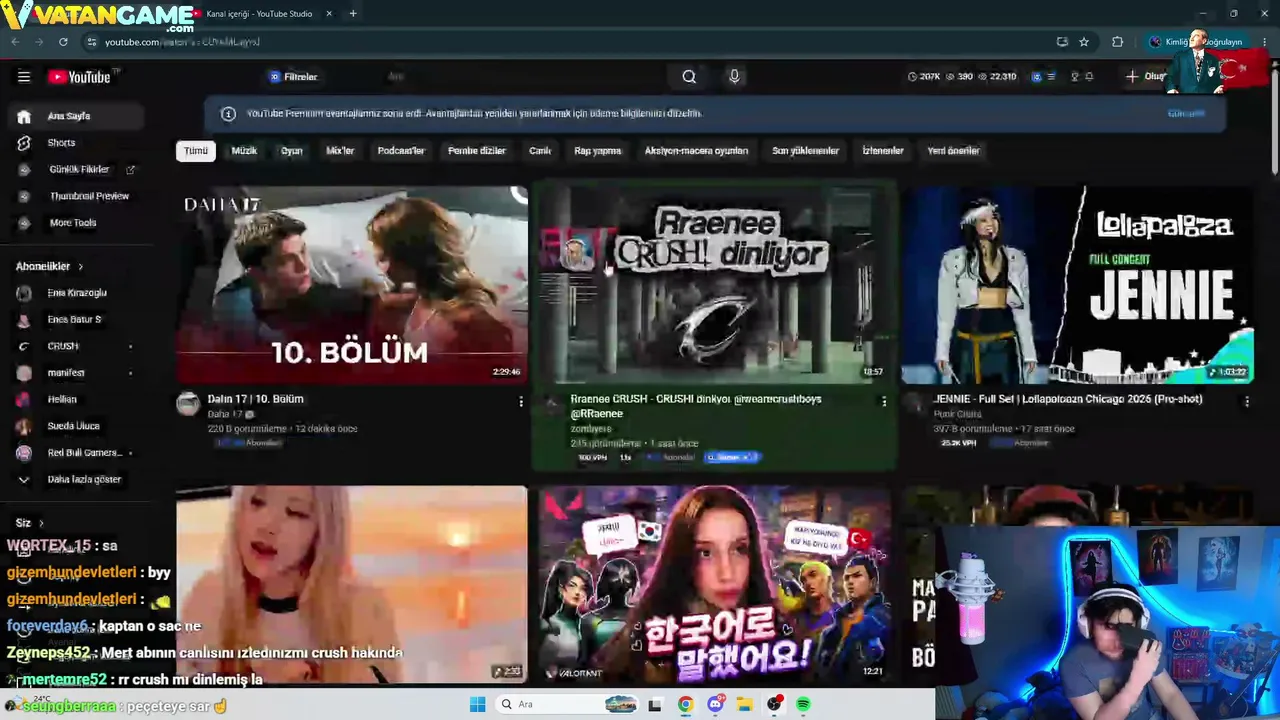This screenshot has width=1280, height=720.
Task: Select the Rap yapma filter chip
Action: (x=598, y=151)
